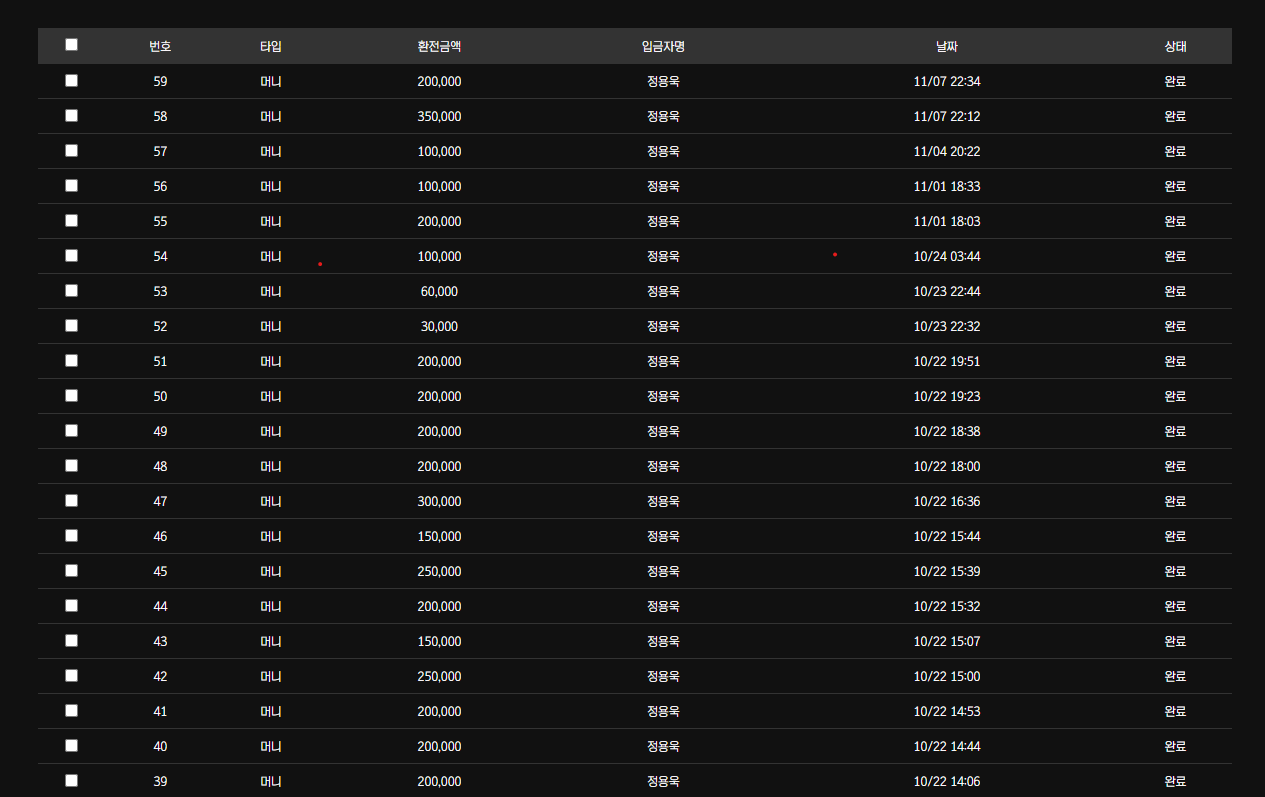Click the 상태 column header

(1175, 46)
